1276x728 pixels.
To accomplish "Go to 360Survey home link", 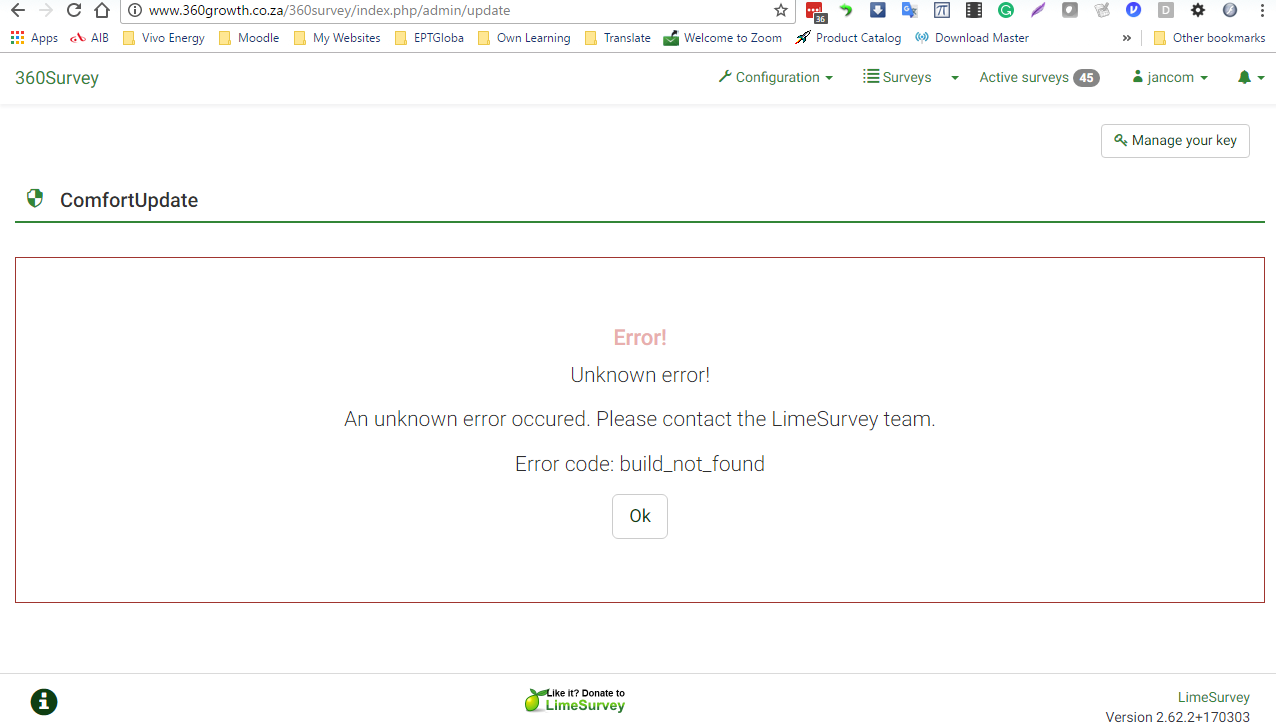I will (57, 78).
